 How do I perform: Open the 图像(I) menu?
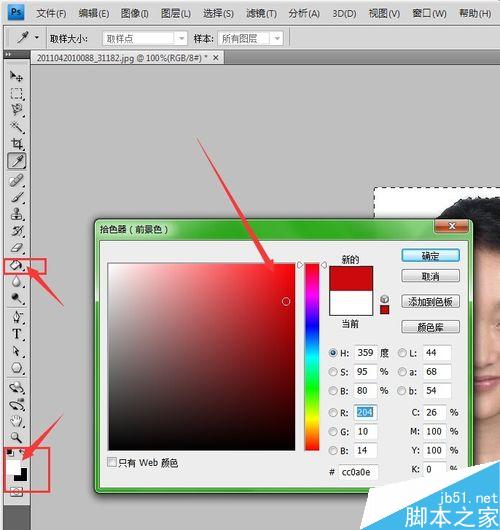(134, 14)
